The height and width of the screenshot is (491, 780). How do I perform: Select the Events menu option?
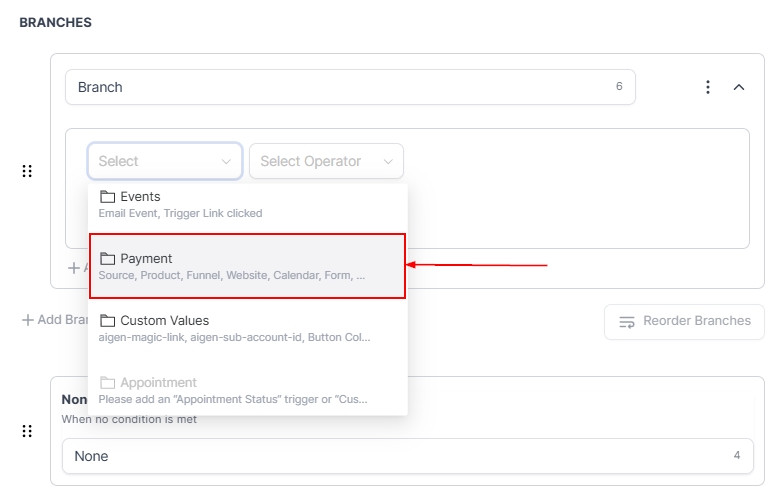click(247, 204)
